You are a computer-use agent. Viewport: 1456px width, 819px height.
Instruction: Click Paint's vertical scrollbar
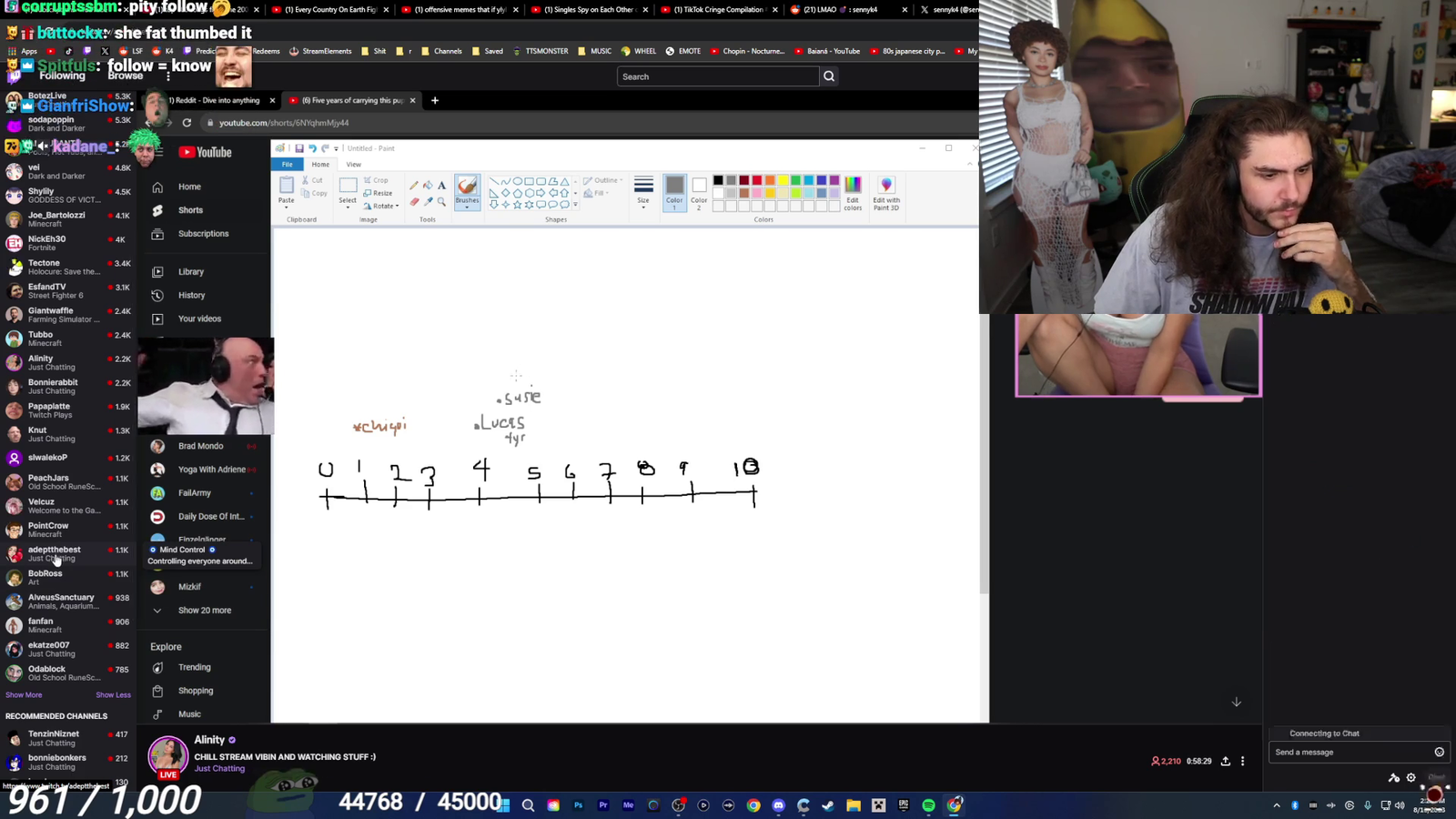pyautogui.click(x=984, y=455)
